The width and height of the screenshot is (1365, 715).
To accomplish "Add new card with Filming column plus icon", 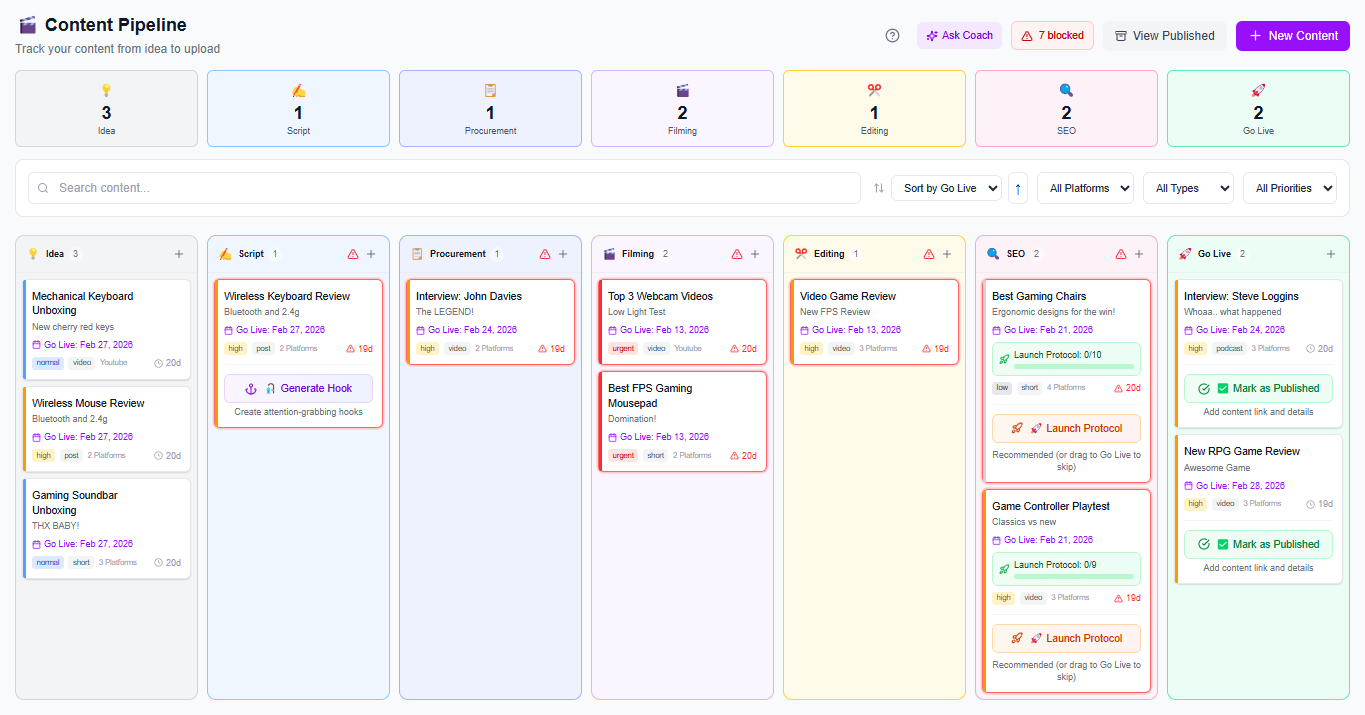I will 755,254.
